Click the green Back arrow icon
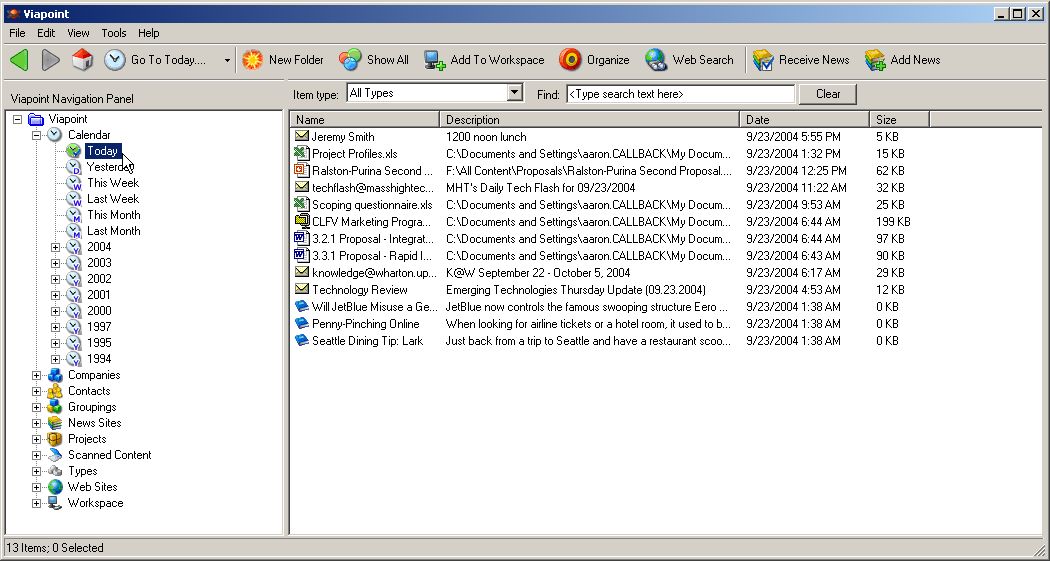This screenshot has width=1050, height=561. coord(19,60)
